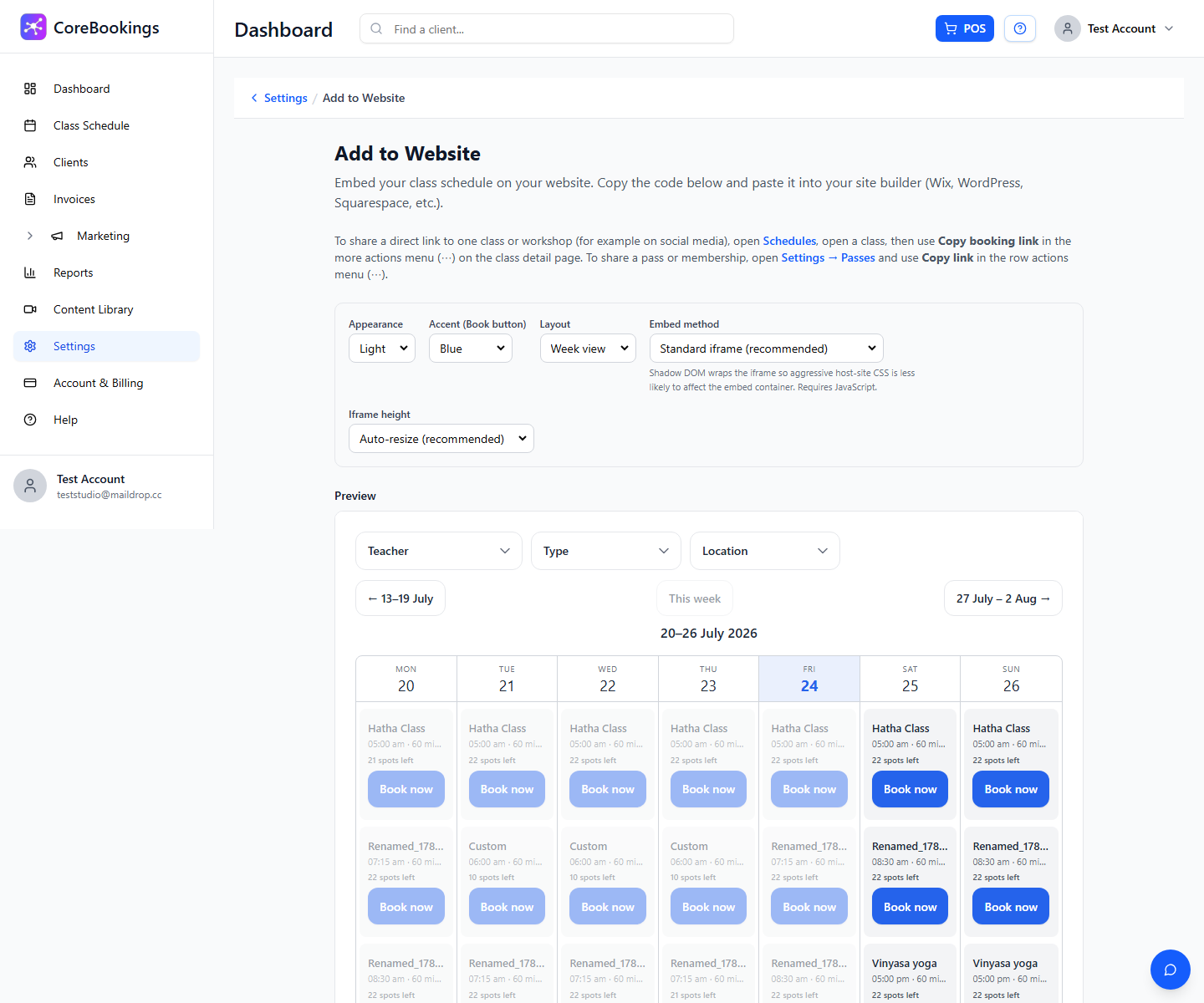Book now for Saturday 25 Renamed_178 class
The height and width of the screenshot is (1003, 1204).
(x=910, y=907)
